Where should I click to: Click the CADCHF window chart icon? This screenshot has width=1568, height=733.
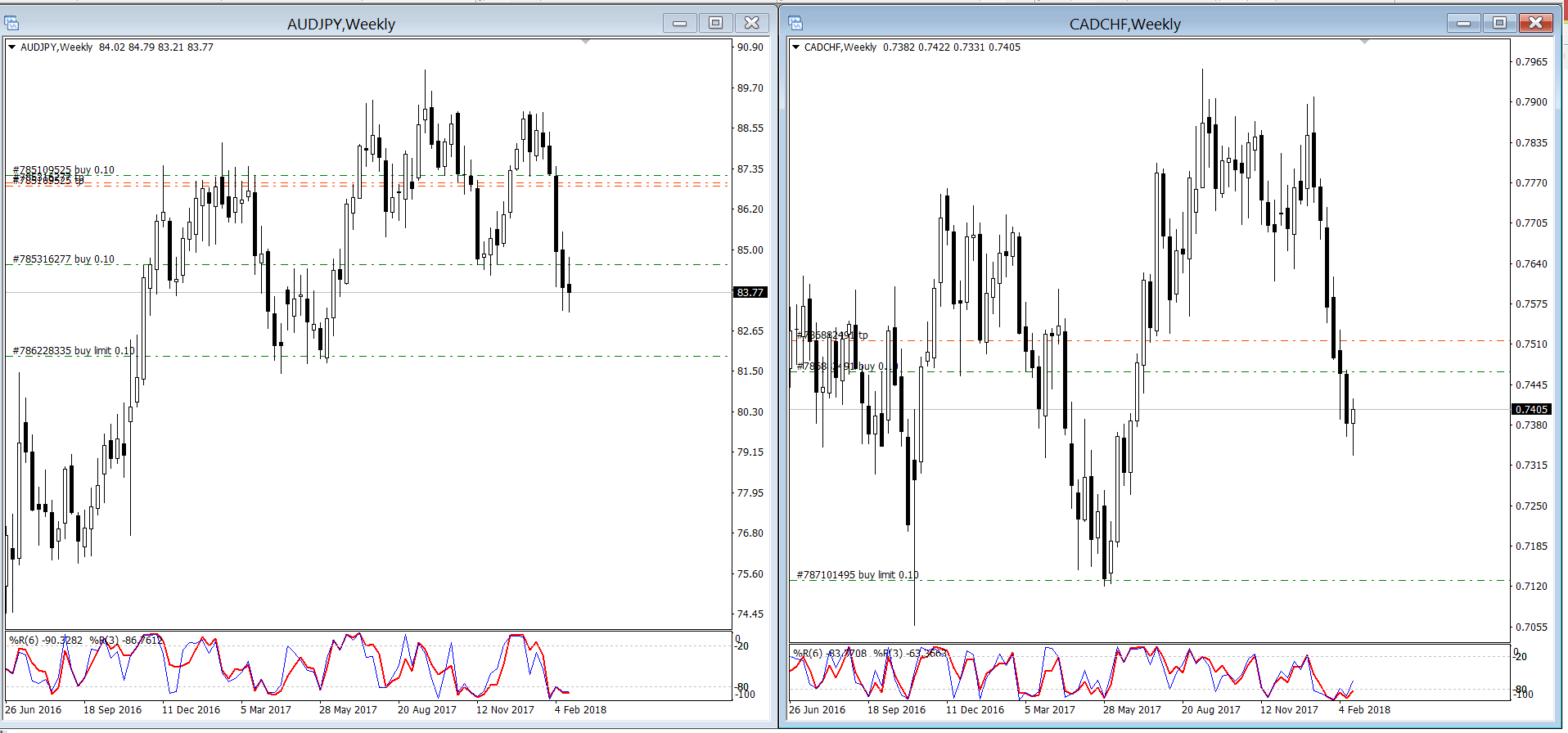795,23
